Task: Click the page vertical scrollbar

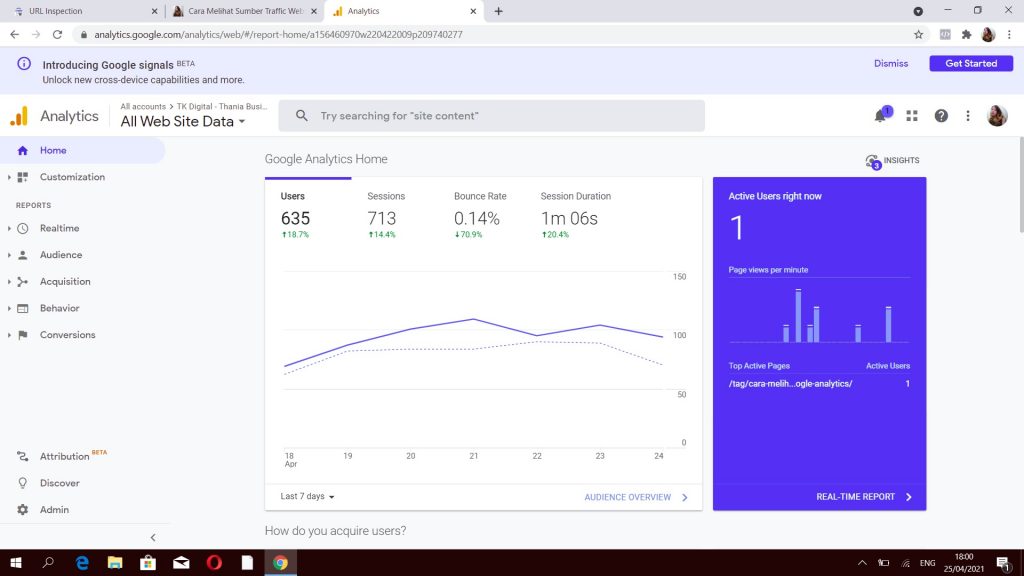Action: tap(1020, 184)
